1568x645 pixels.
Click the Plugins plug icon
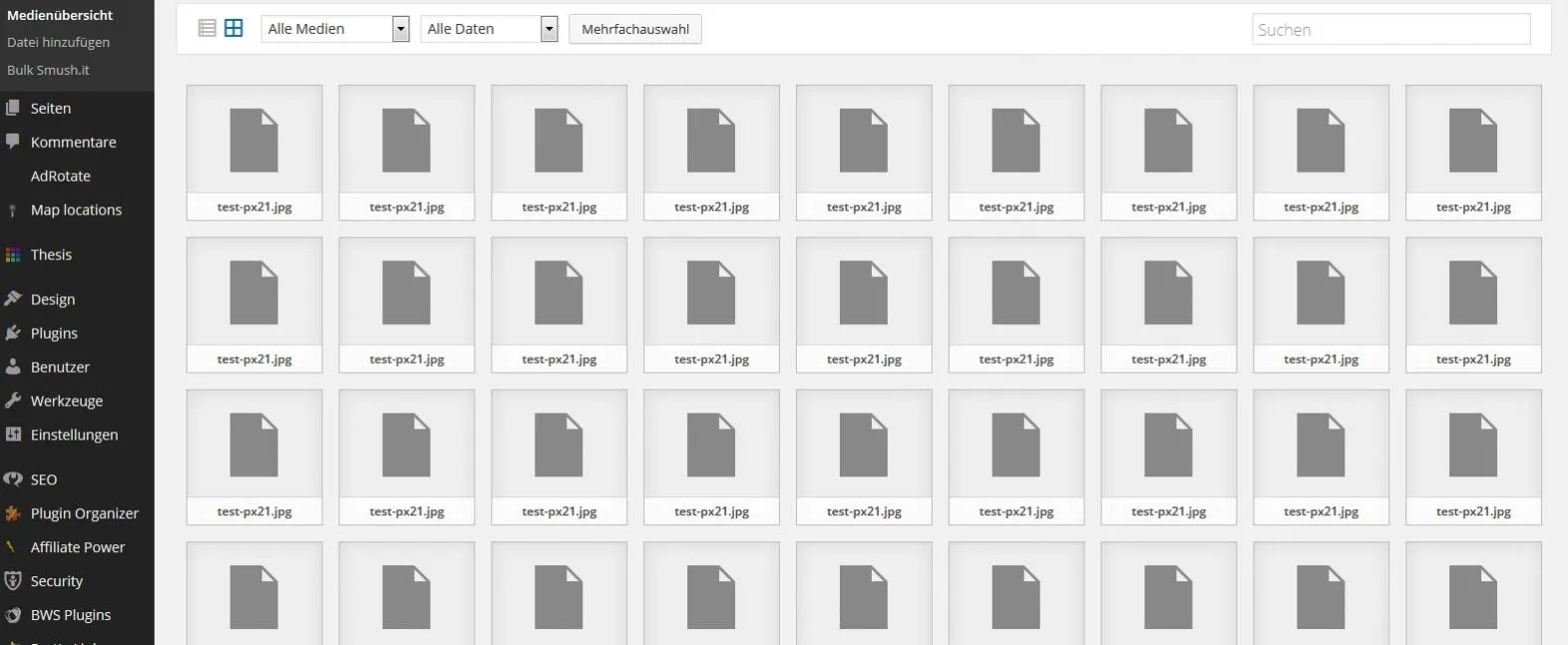tap(13, 333)
